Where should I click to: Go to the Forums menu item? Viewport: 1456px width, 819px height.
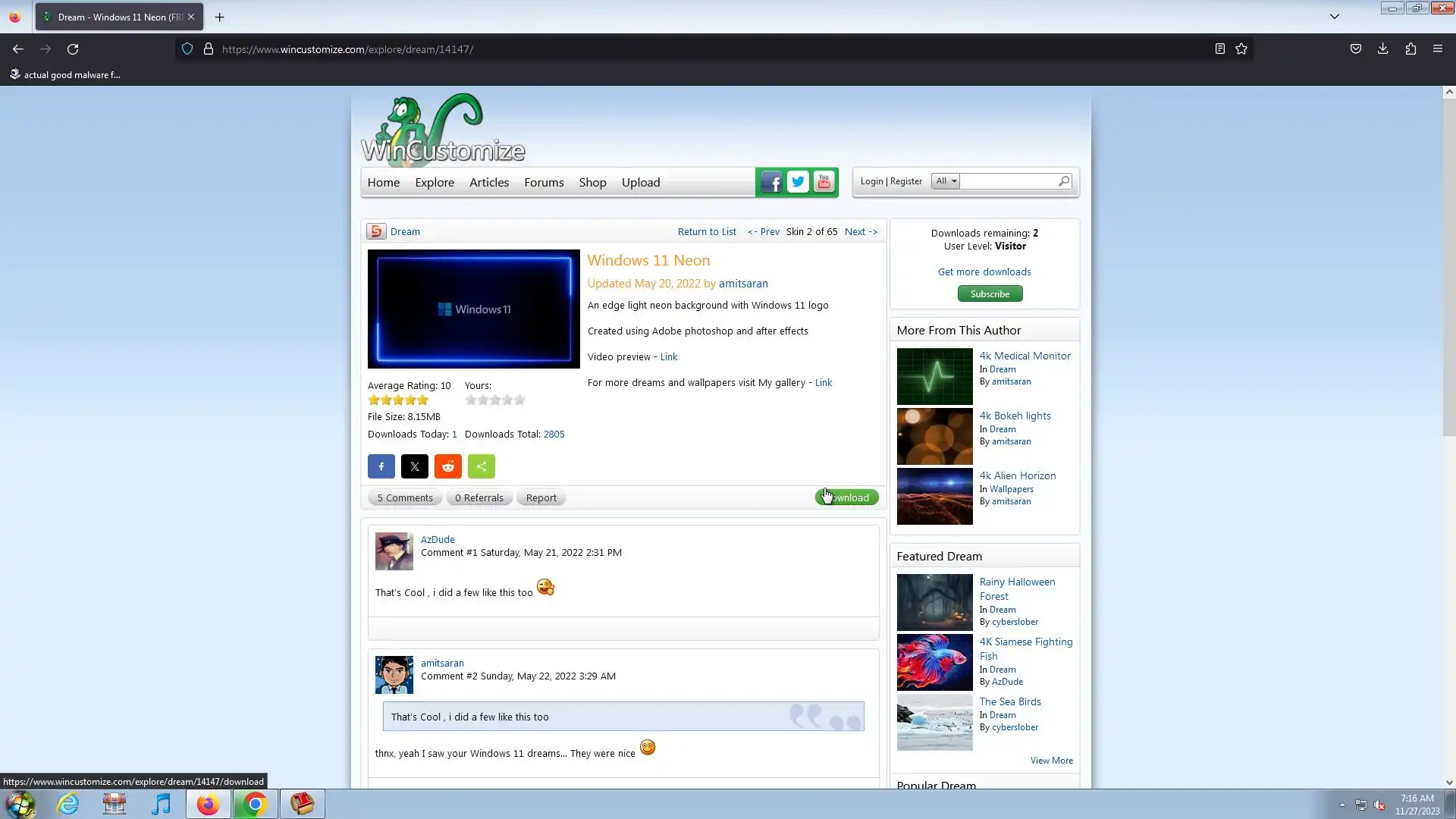[x=543, y=183]
